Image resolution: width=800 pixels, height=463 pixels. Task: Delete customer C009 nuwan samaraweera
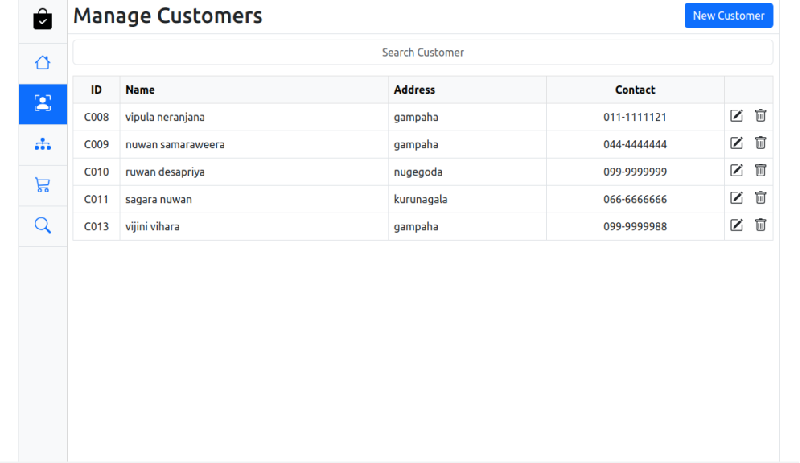760,143
